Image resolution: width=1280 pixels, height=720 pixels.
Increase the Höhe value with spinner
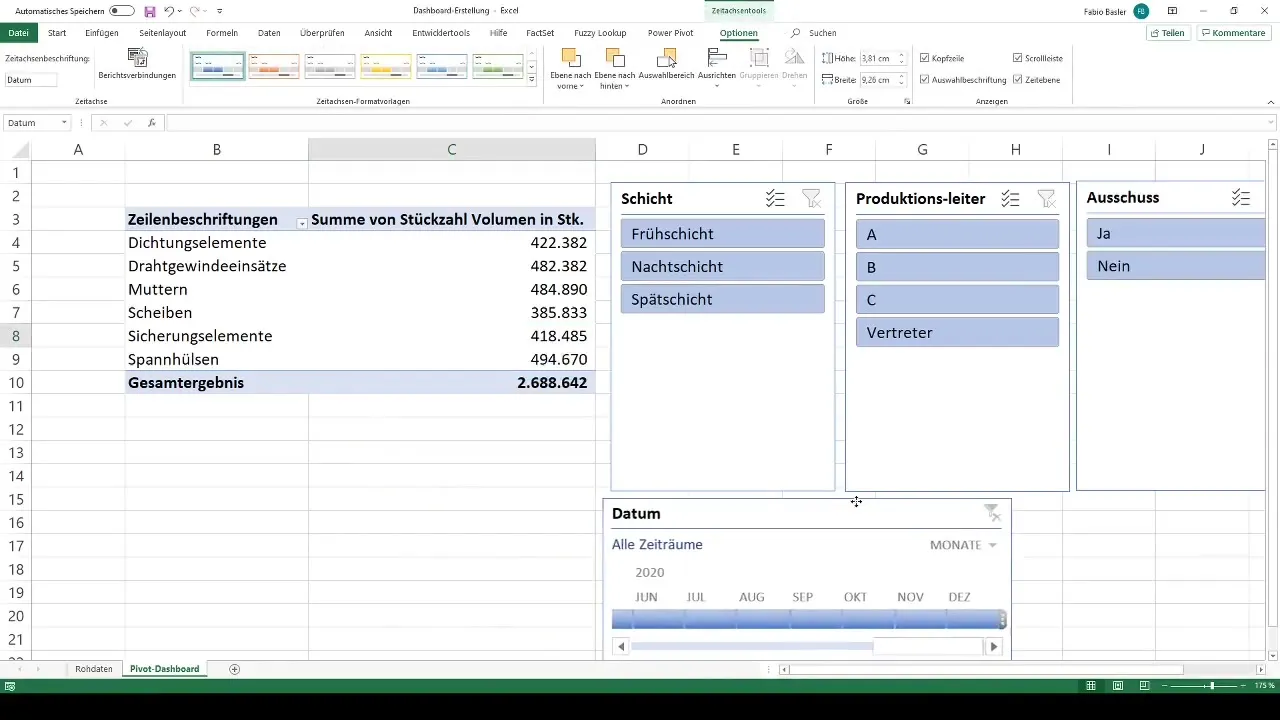point(901,55)
